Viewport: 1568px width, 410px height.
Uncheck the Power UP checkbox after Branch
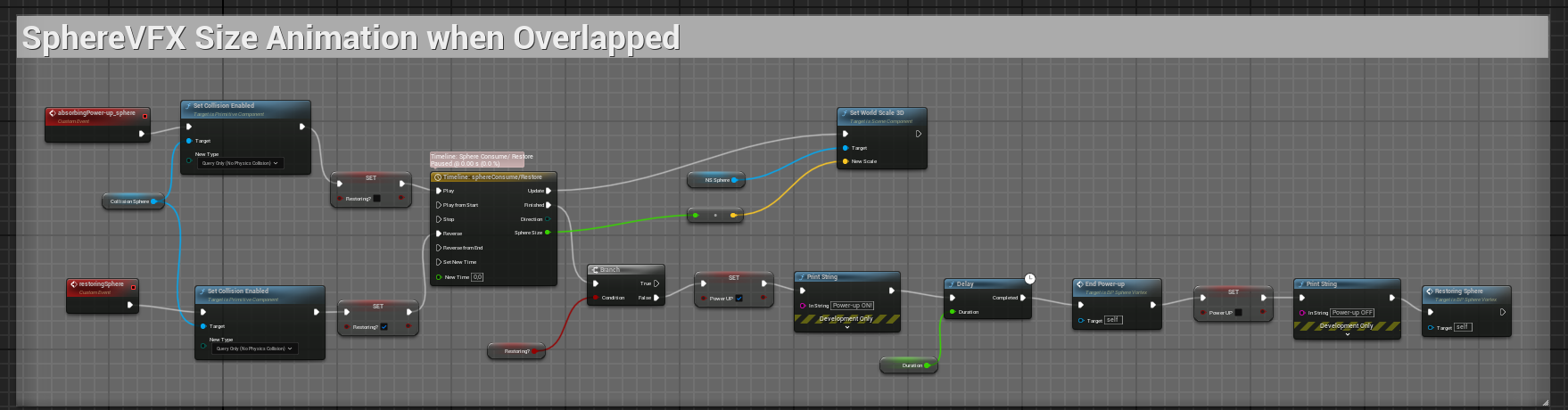coord(739,299)
